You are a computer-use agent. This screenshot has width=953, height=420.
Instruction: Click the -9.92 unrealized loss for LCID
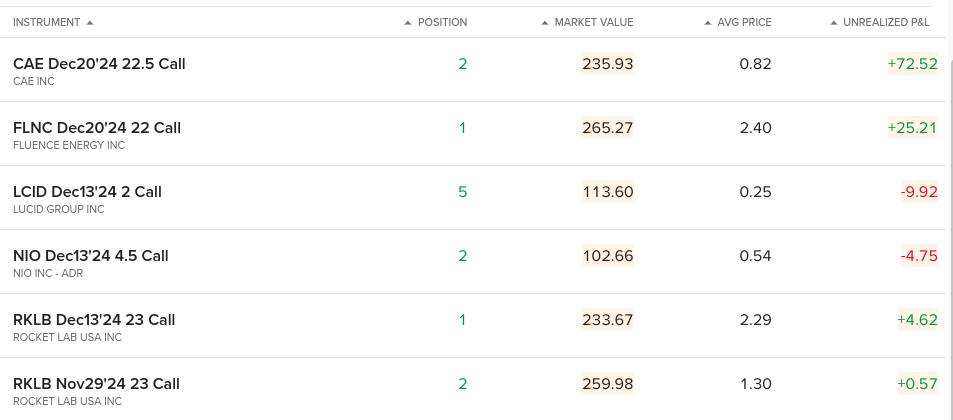pyautogui.click(x=919, y=192)
